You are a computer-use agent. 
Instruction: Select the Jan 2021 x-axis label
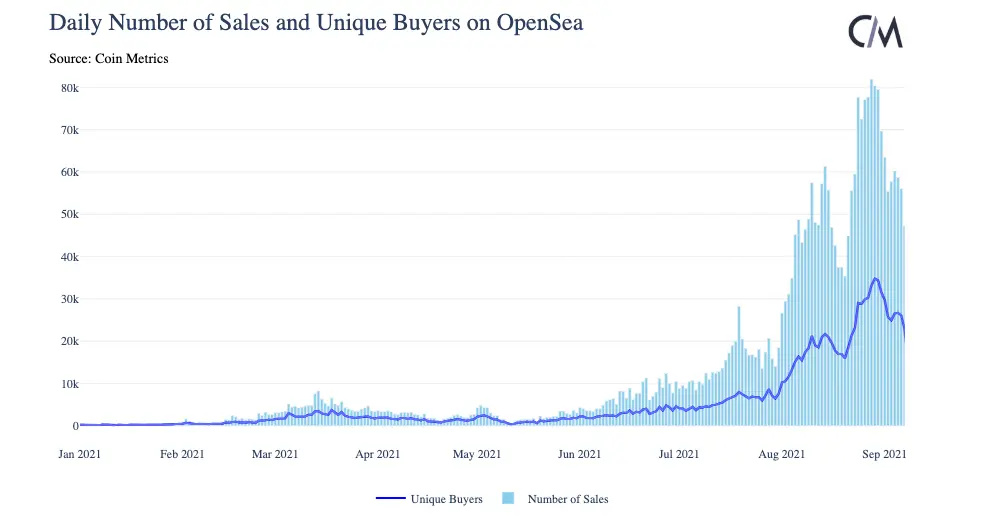point(79,454)
